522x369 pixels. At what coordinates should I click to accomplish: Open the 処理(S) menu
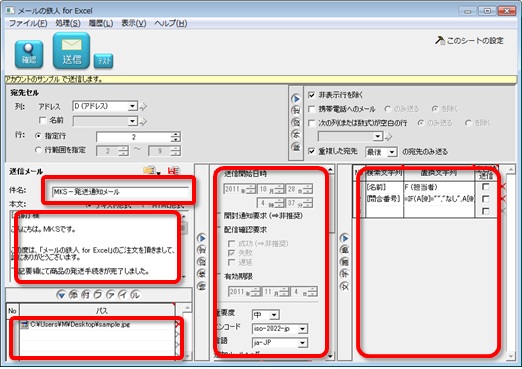coord(68,23)
